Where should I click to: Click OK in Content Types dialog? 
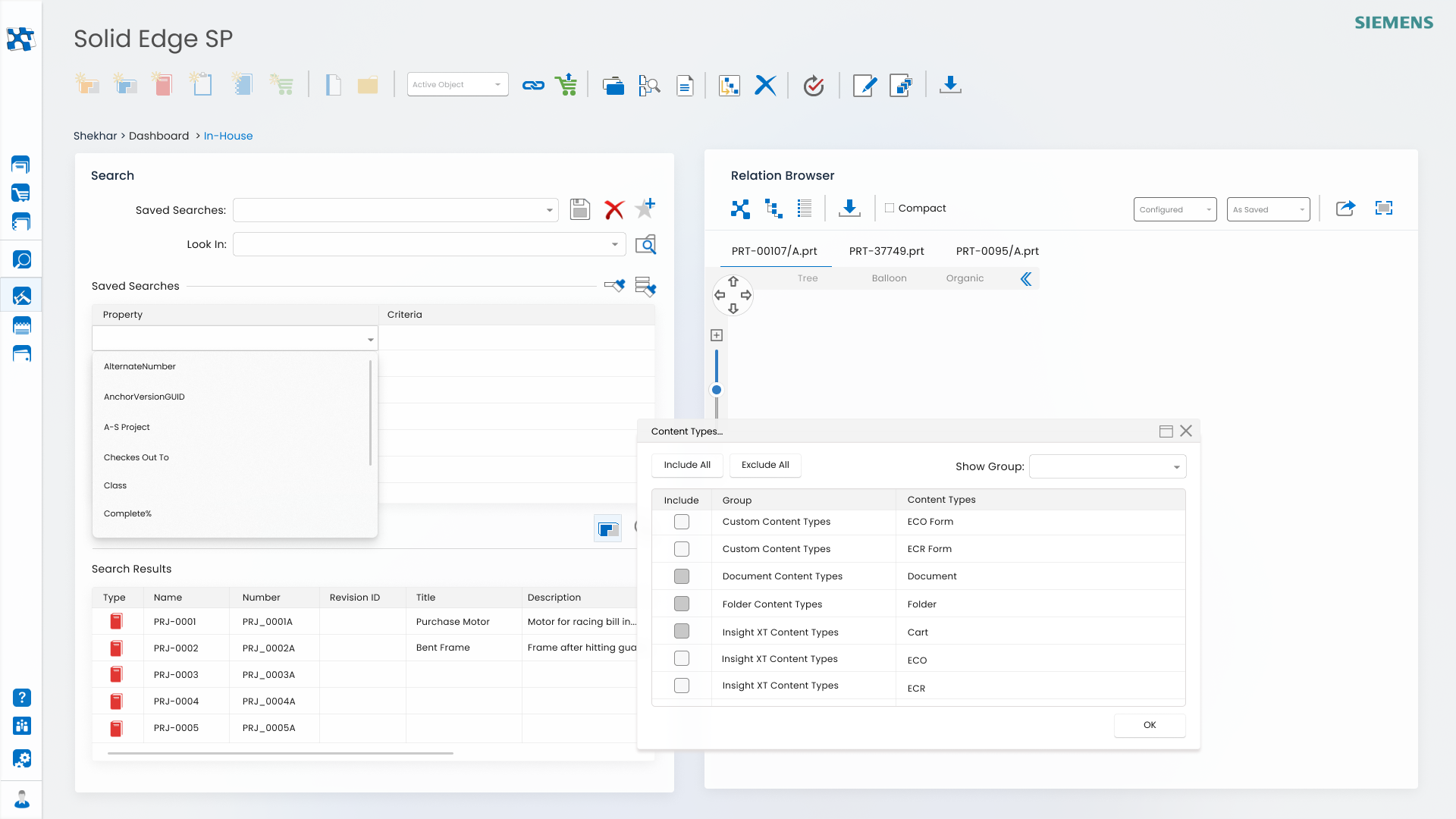coord(1150,725)
